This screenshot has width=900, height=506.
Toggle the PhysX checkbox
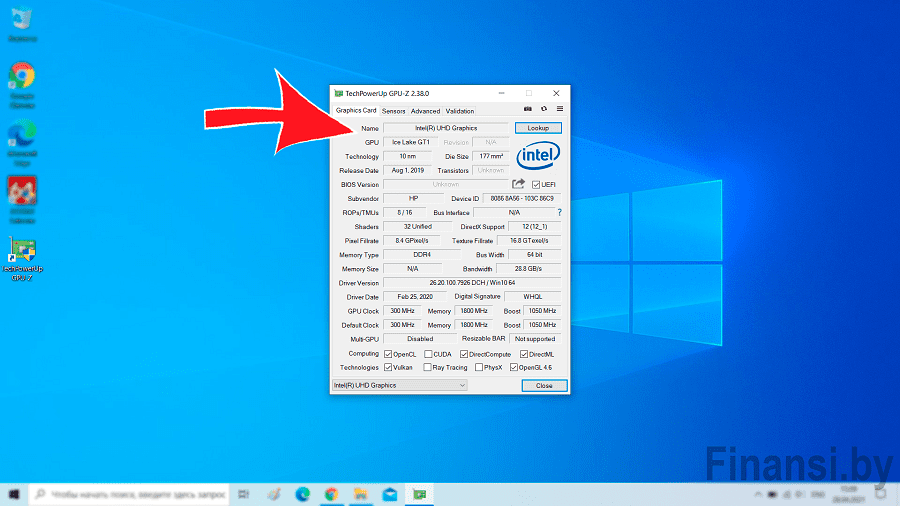click(479, 367)
